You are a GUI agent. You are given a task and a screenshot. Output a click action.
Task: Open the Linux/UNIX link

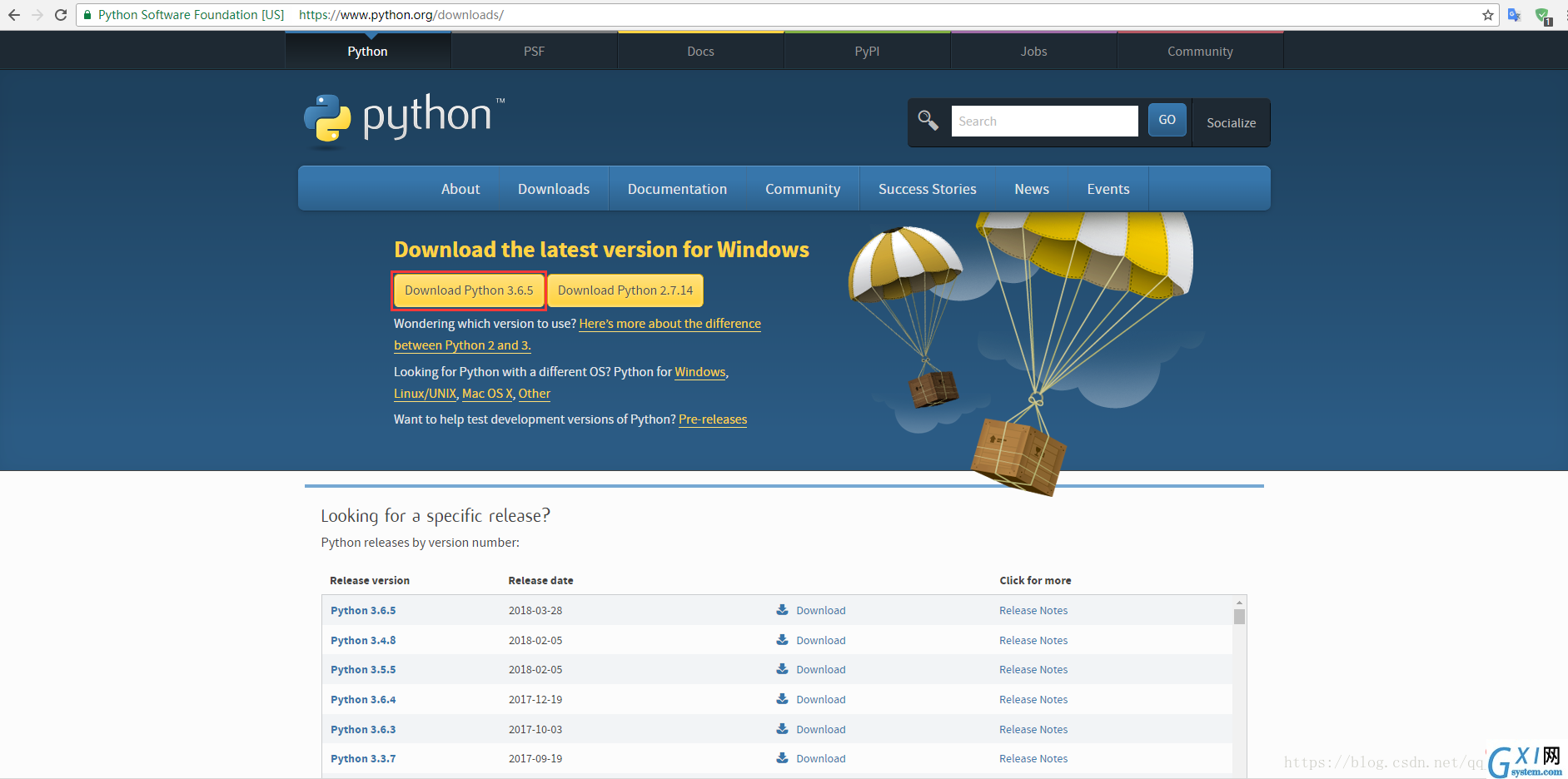coord(426,394)
